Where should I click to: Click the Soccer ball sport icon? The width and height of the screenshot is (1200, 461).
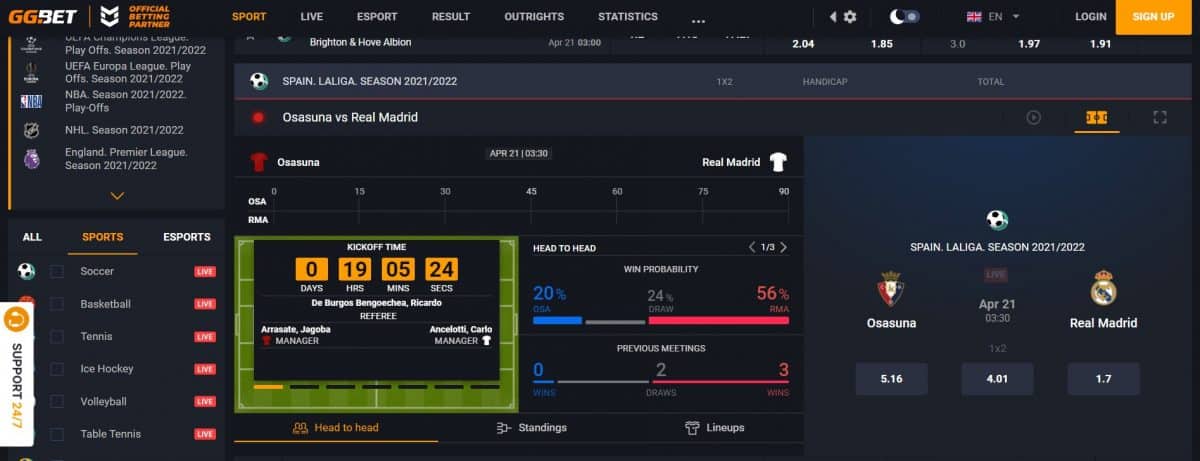(26, 271)
